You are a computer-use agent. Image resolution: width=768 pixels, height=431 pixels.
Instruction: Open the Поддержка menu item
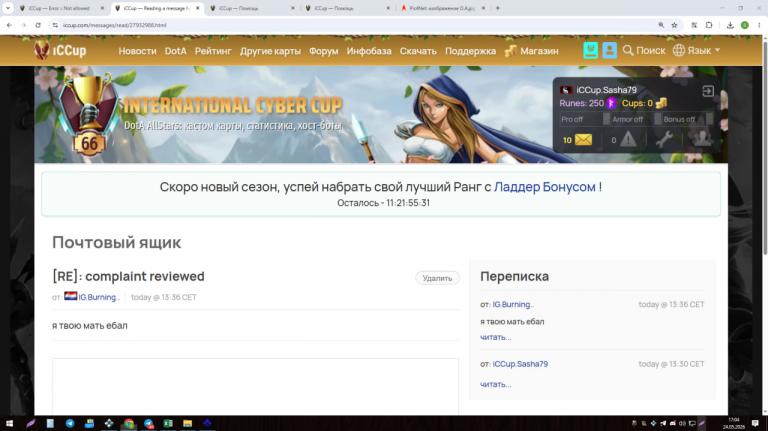(x=470, y=51)
